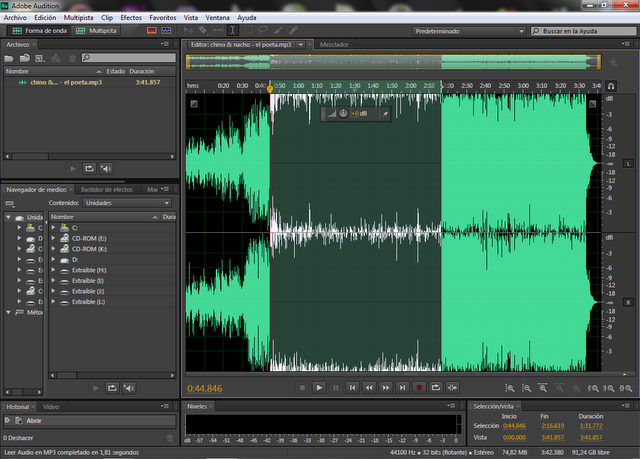Screen dimensions: 640x459
Task: Move playhead to previous marker
Action: (352, 388)
